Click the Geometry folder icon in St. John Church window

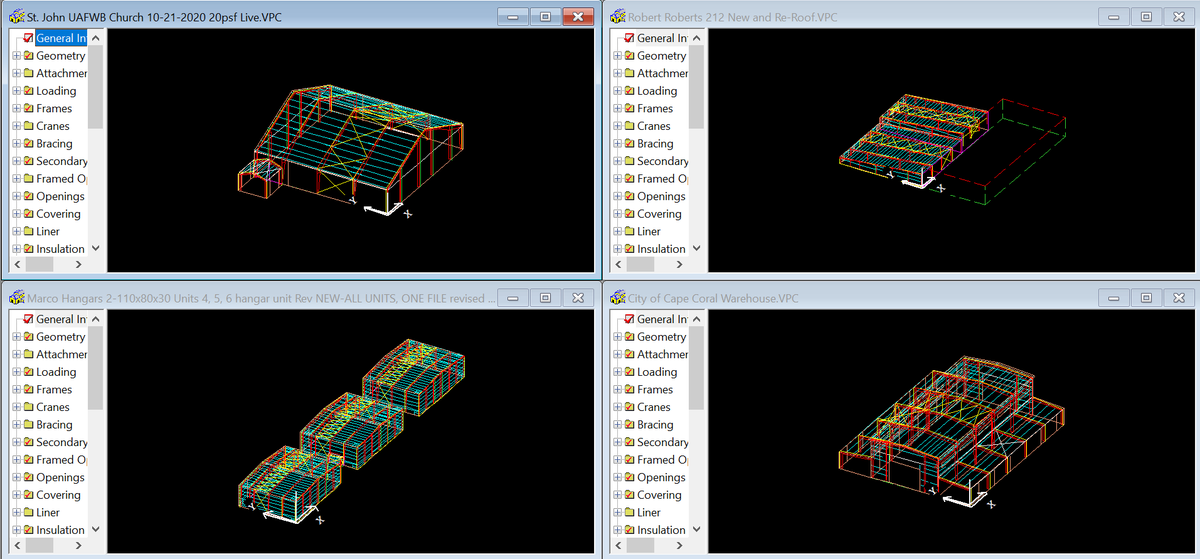tap(29, 56)
